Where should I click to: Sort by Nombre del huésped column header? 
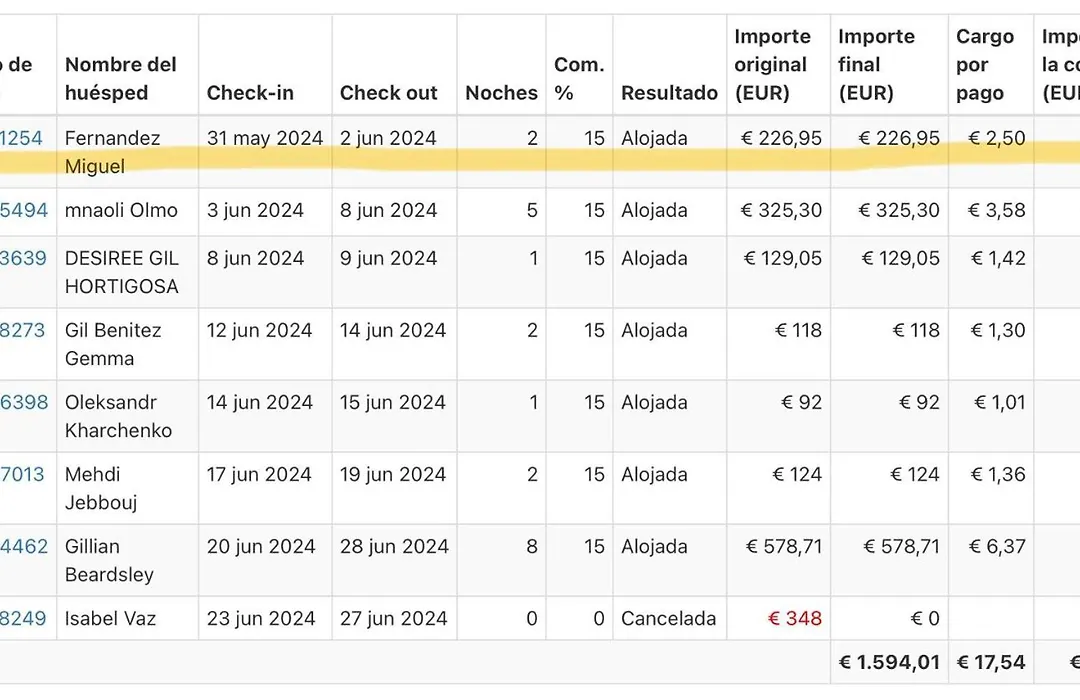121,79
